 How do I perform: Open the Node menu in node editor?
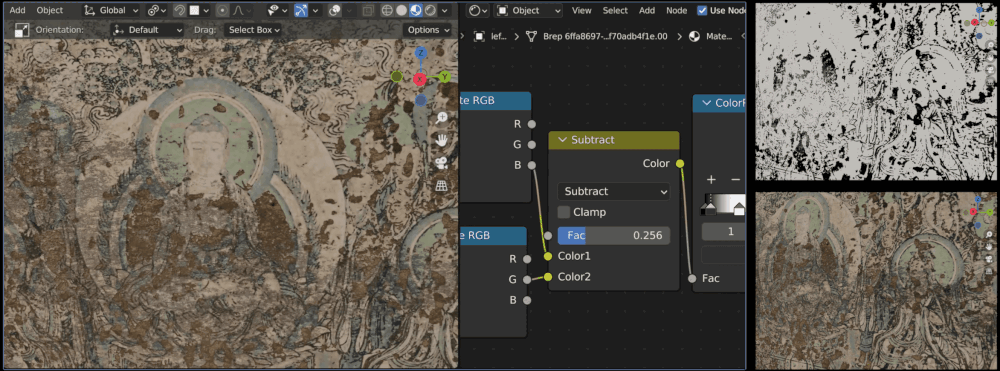point(677,10)
